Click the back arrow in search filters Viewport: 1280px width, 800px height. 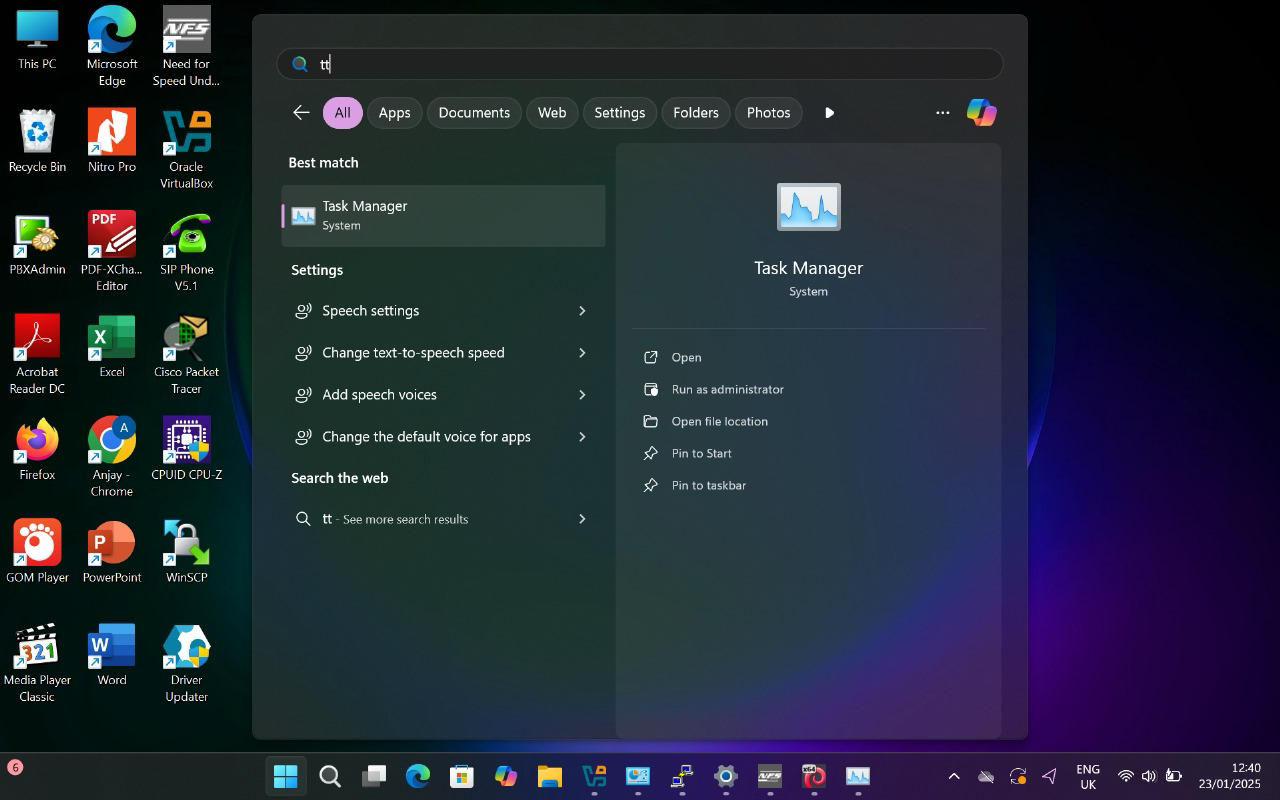coord(301,112)
